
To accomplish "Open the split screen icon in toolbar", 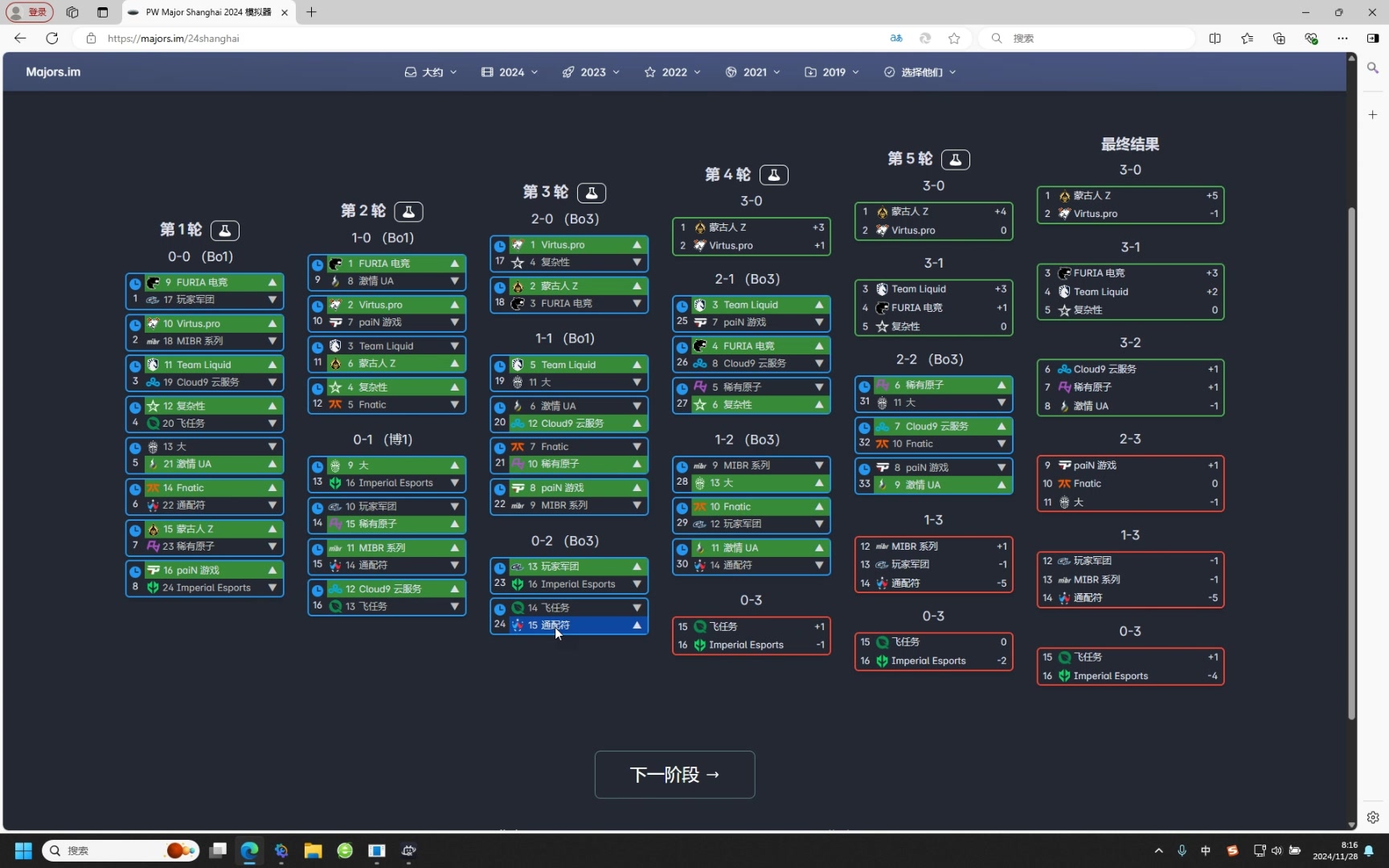I will (1215, 38).
